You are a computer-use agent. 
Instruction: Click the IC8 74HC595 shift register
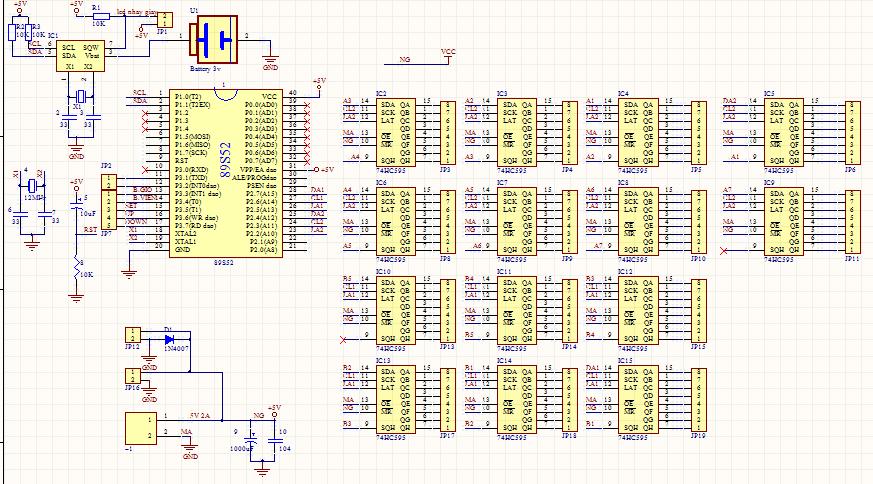tap(638, 221)
